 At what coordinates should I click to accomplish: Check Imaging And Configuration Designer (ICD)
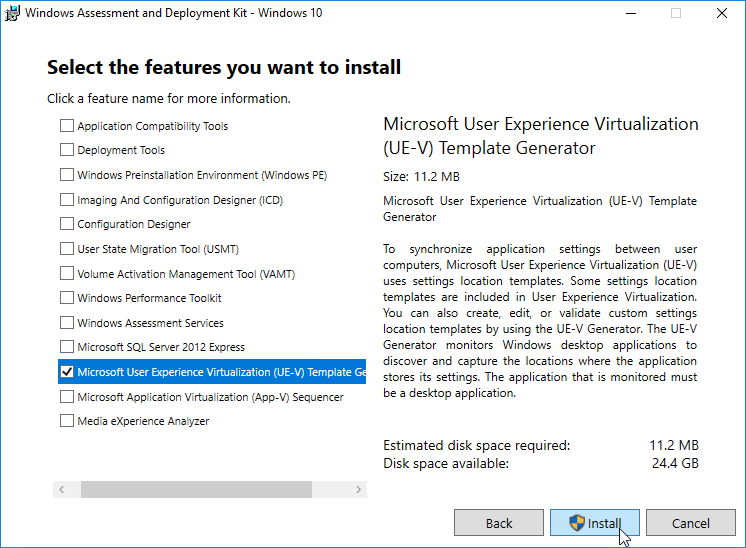[x=67, y=199]
